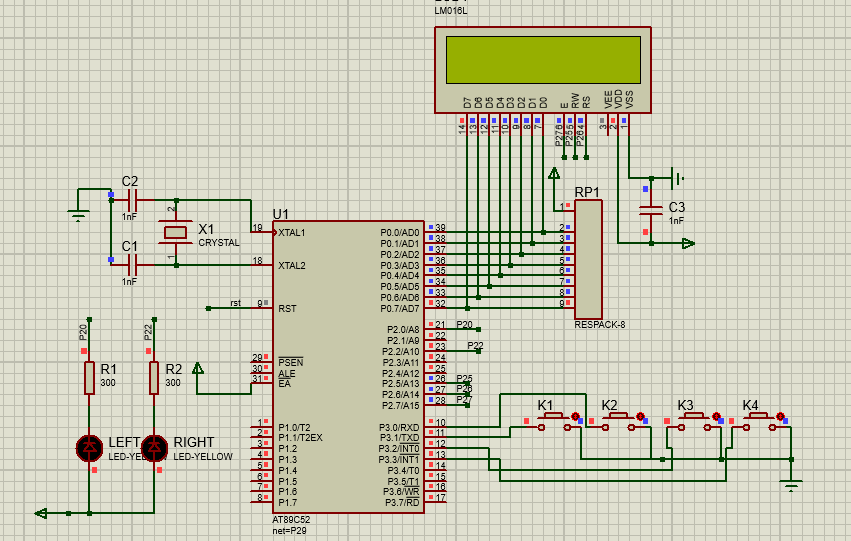Click the P3.0/RXD pin name

point(399,428)
